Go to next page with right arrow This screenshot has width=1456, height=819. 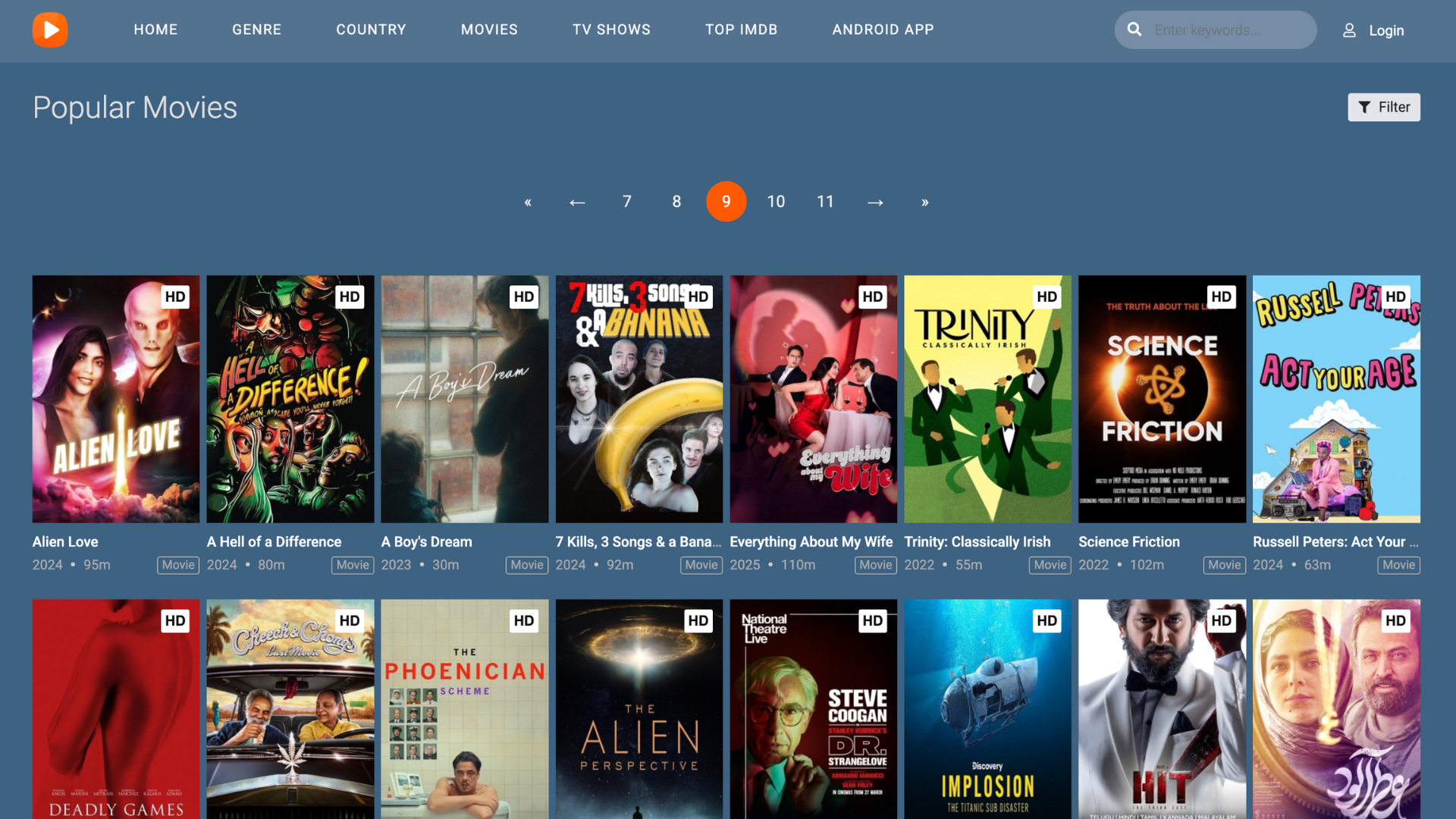click(x=875, y=202)
